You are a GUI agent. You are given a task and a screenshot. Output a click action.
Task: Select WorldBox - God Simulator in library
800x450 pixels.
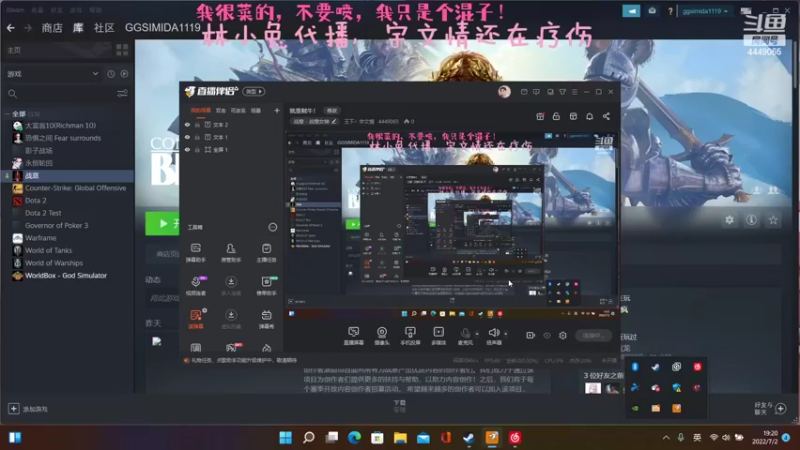(66, 276)
